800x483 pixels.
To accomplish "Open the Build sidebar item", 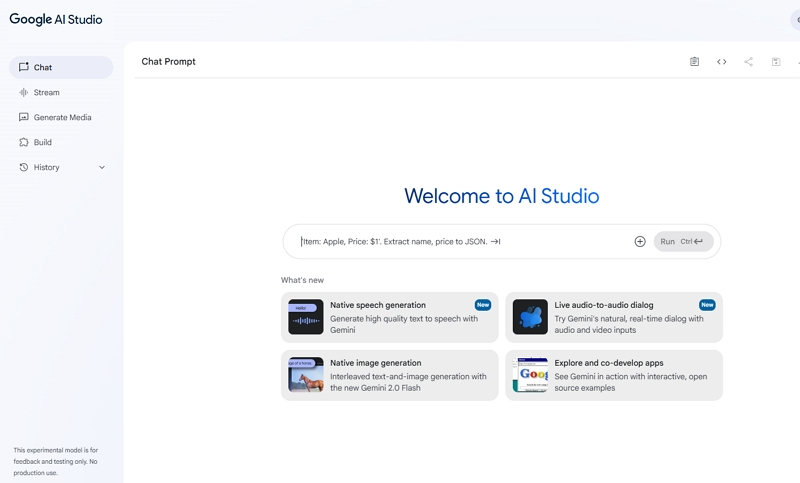I will coord(61,142).
